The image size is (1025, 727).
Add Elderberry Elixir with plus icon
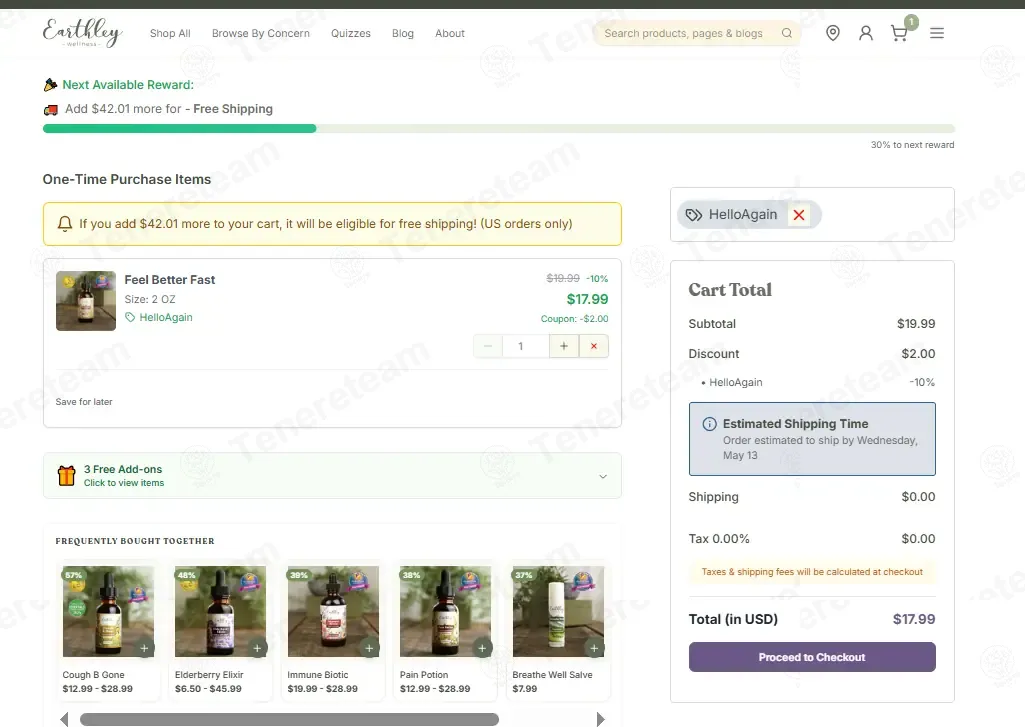[x=257, y=649]
